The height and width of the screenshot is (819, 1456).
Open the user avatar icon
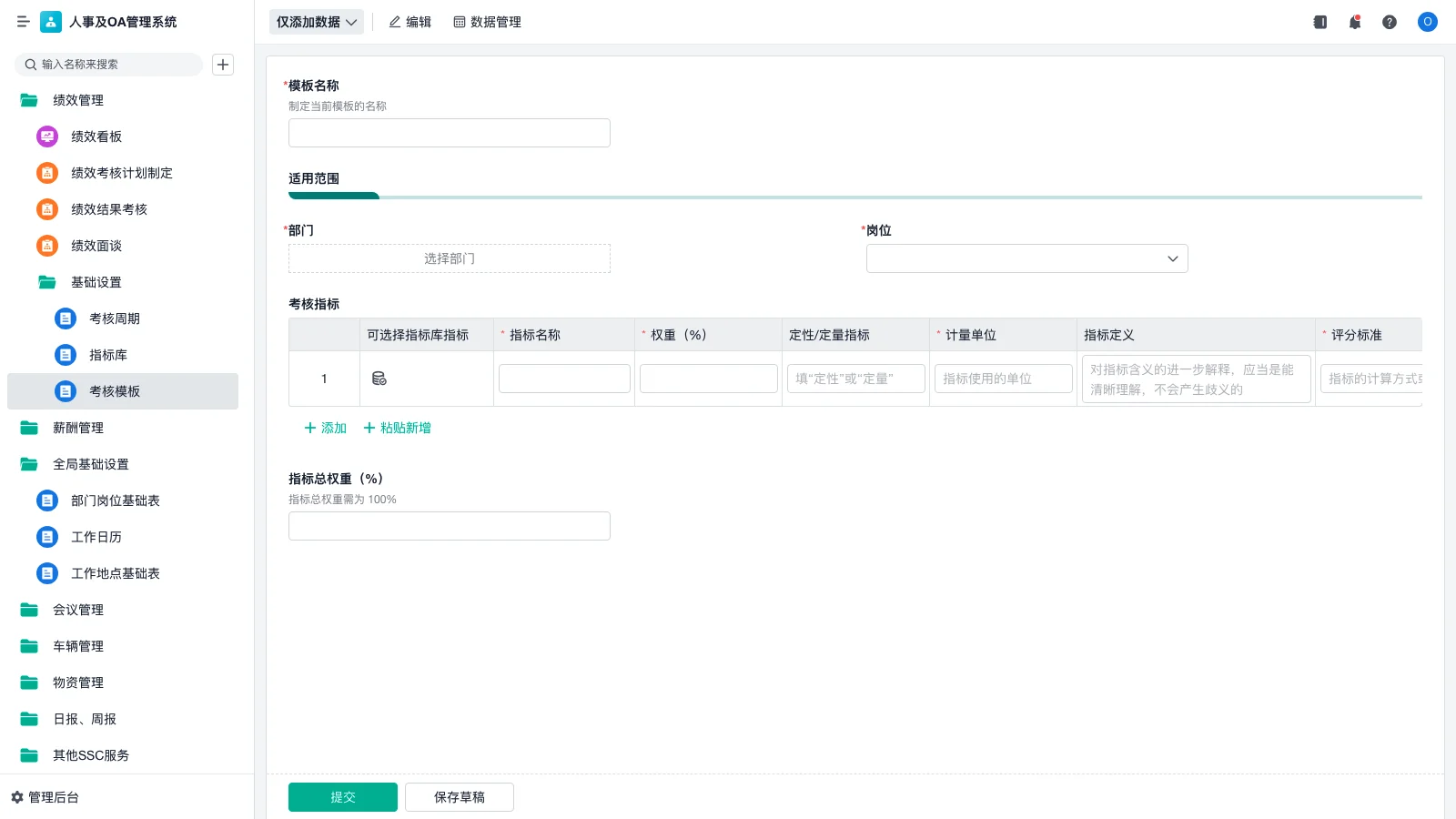click(x=1427, y=22)
